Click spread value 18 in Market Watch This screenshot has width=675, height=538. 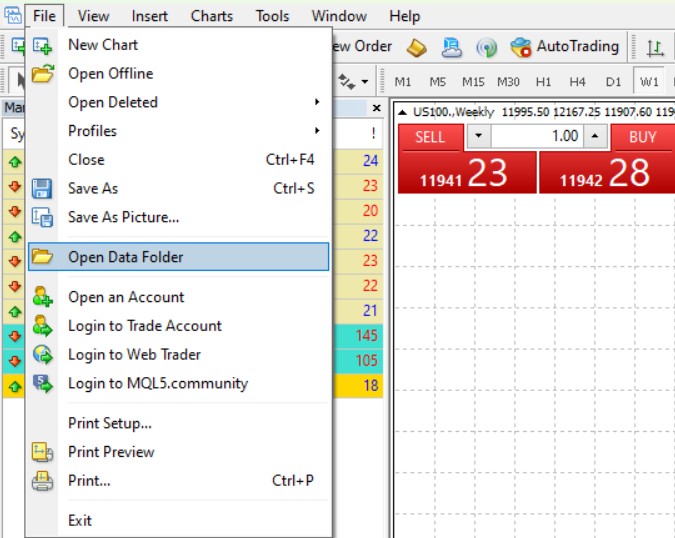(370, 385)
